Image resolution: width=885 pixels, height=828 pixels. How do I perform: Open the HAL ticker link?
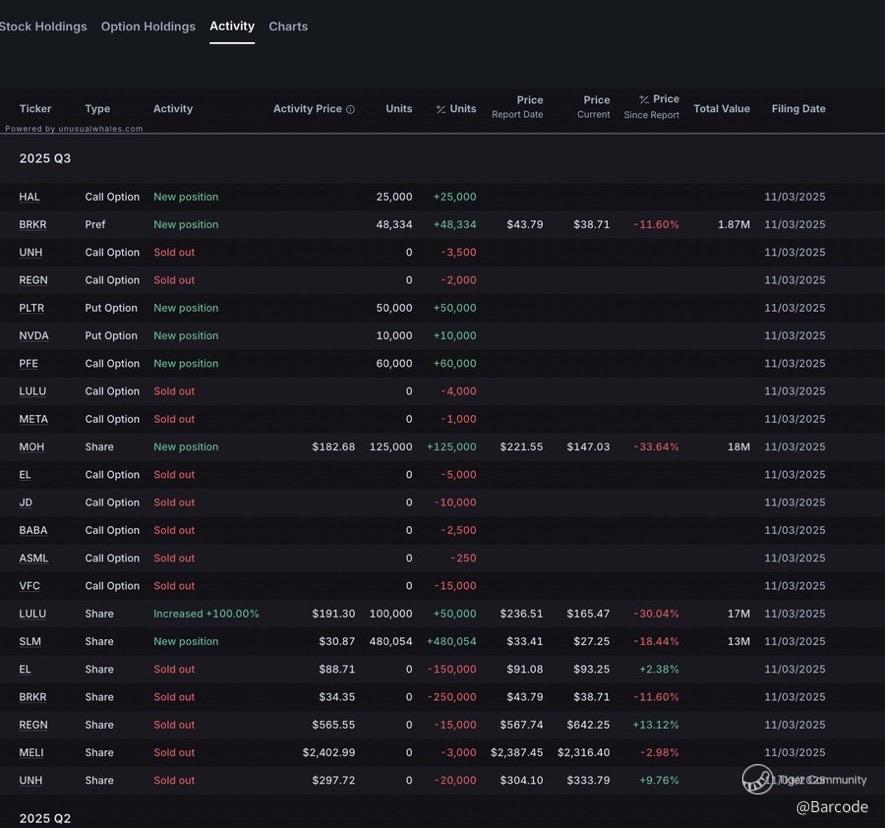pos(29,197)
